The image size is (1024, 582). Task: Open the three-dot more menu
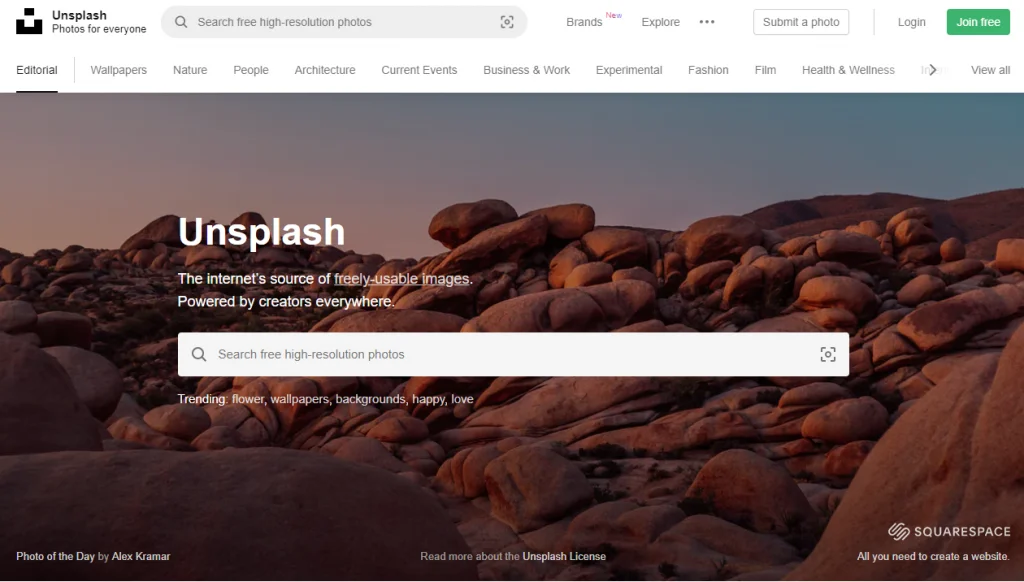click(x=707, y=22)
